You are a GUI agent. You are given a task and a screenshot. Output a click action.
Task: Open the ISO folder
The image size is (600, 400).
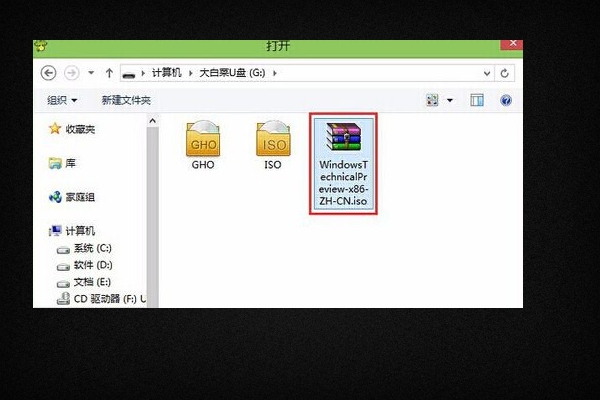pos(272,145)
